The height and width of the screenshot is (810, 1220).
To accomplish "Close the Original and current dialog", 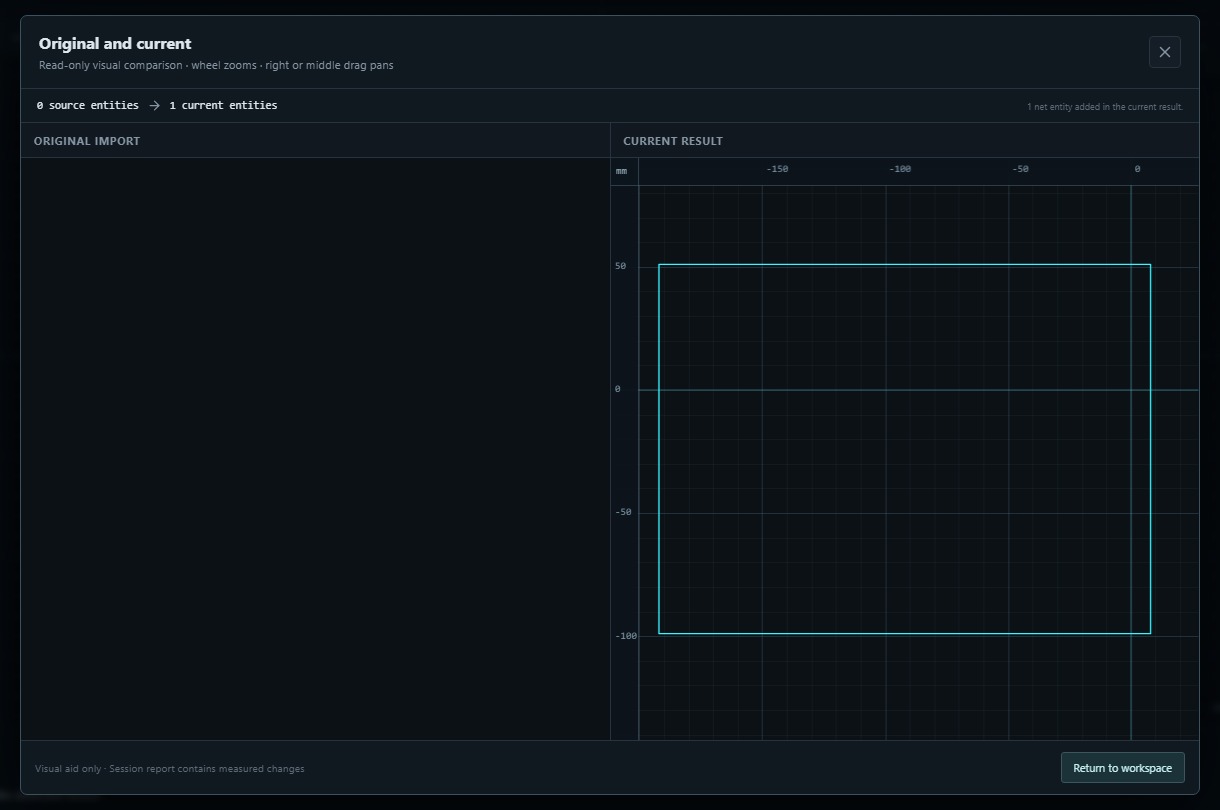I will (1164, 52).
